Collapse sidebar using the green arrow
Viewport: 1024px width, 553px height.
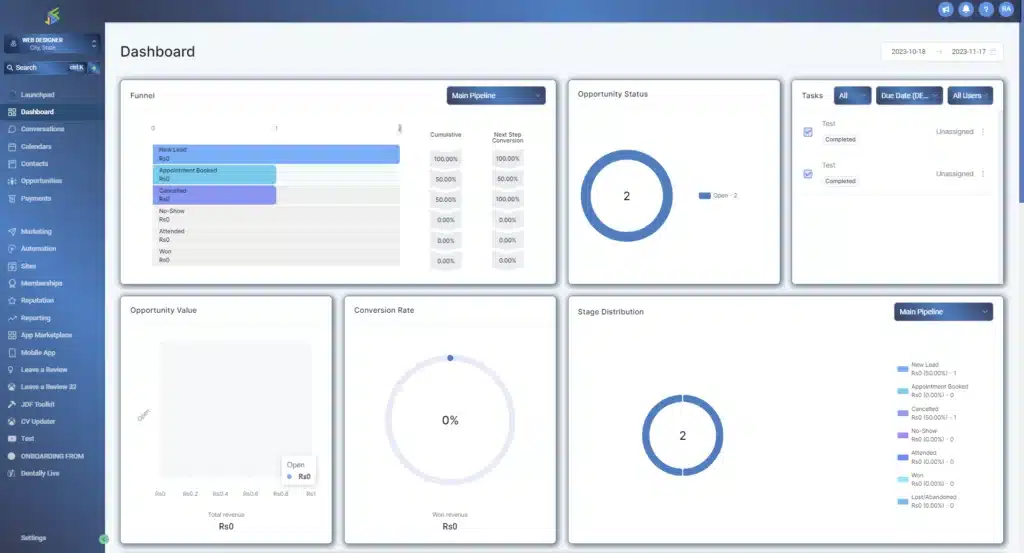[104, 539]
